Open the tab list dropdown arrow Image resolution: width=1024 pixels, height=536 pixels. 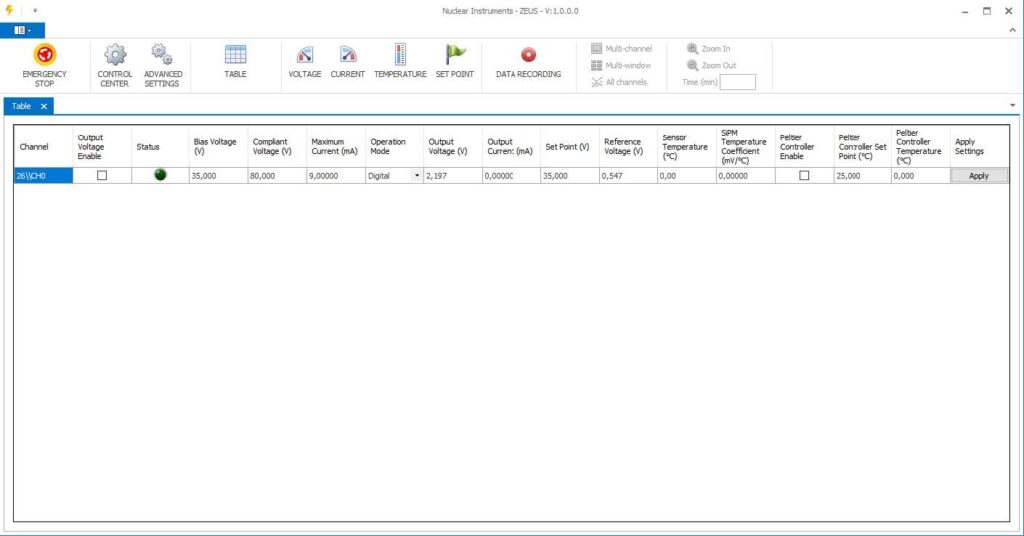point(1012,105)
